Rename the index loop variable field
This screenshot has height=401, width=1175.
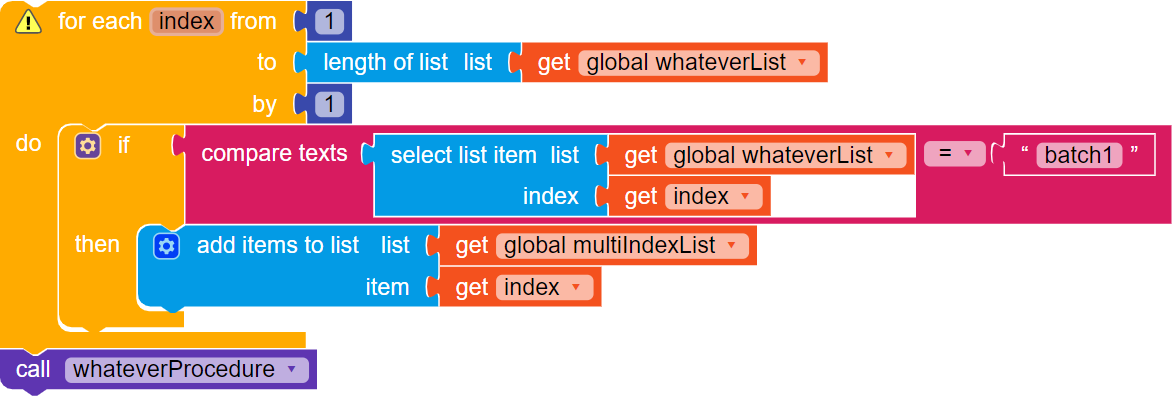pos(186,21)
